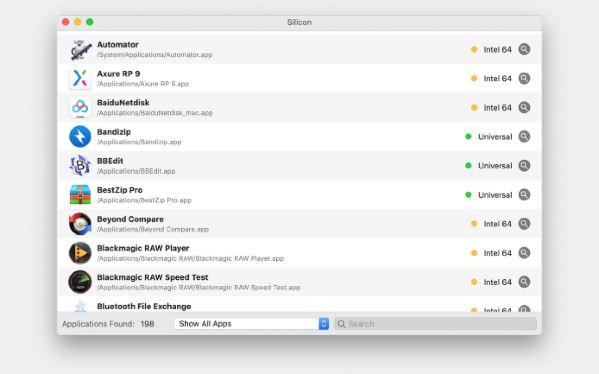The height and width of the screenshot is (374, 599).
Task: Reveal Automator with its magnifier icon
Action: click(x=524, y=49)
